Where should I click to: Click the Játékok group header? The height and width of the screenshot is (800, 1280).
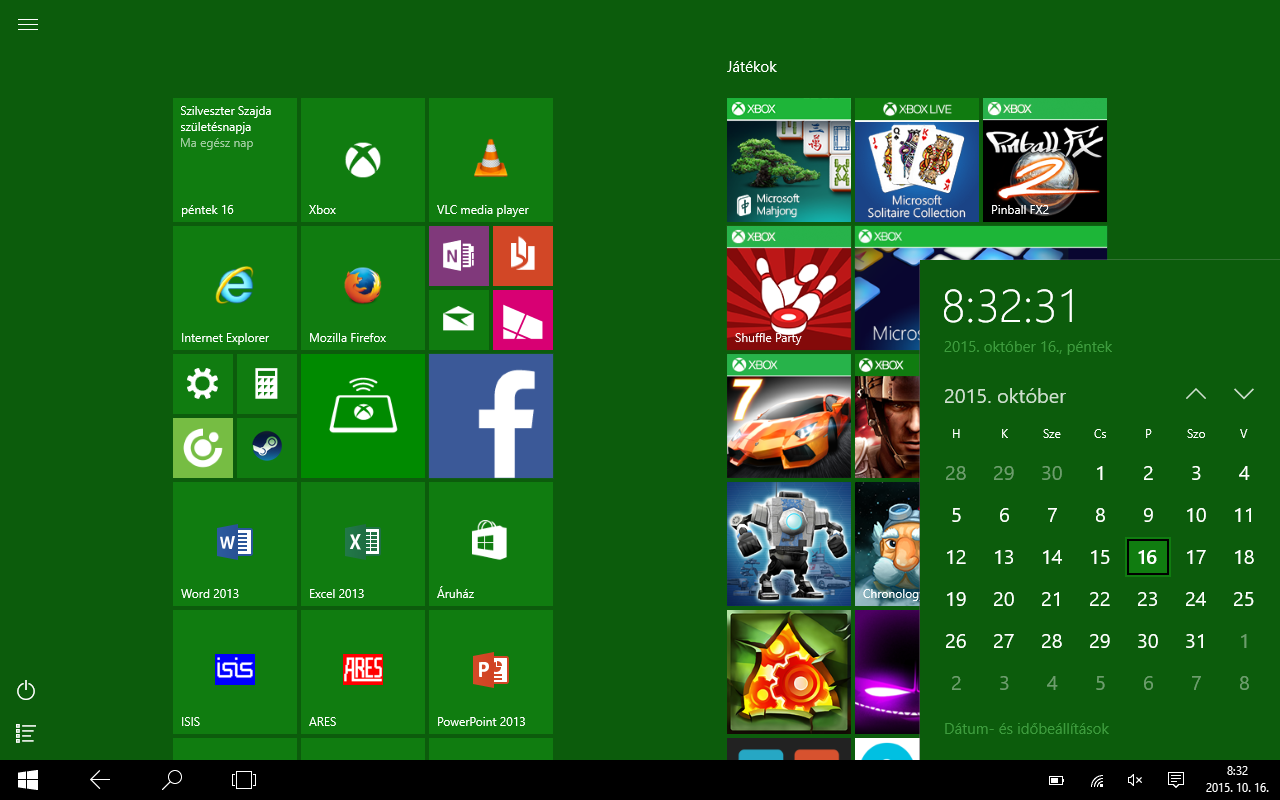point(752,67)
